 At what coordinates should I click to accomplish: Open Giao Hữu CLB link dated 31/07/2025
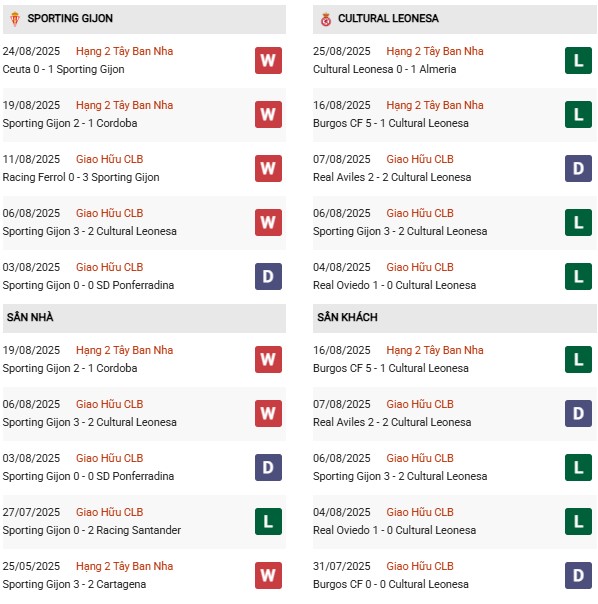point(420,566)
